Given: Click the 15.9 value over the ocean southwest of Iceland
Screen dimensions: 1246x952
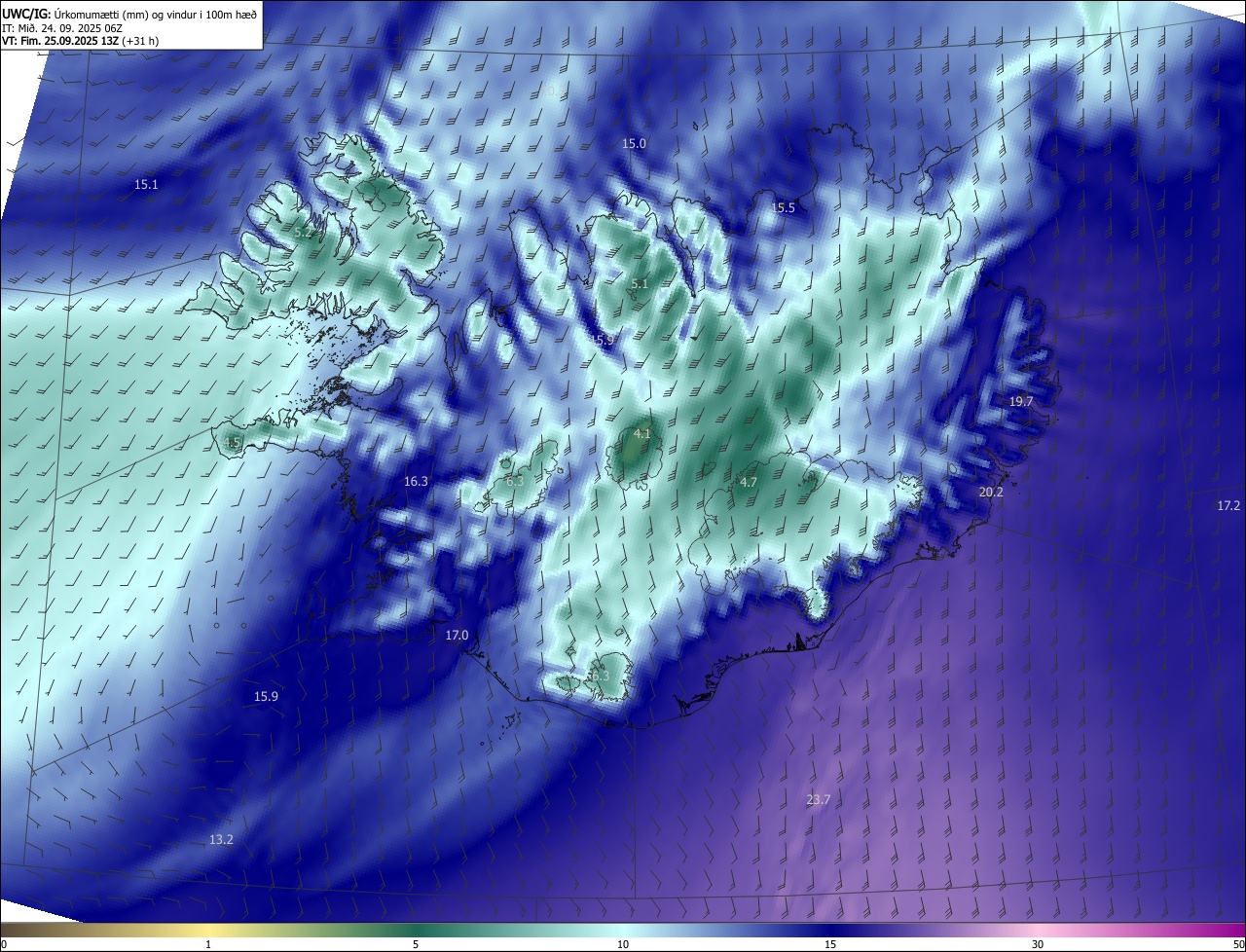Looking at the screenshot, I should pyautogui.click(x=266, y=696).
